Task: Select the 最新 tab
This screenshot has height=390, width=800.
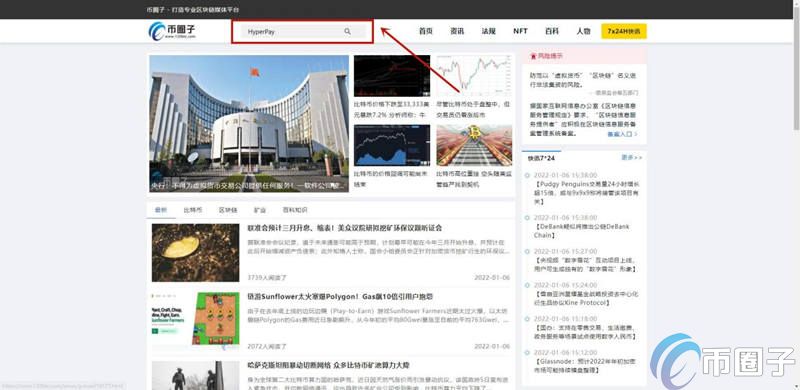Action: [161, 210]
